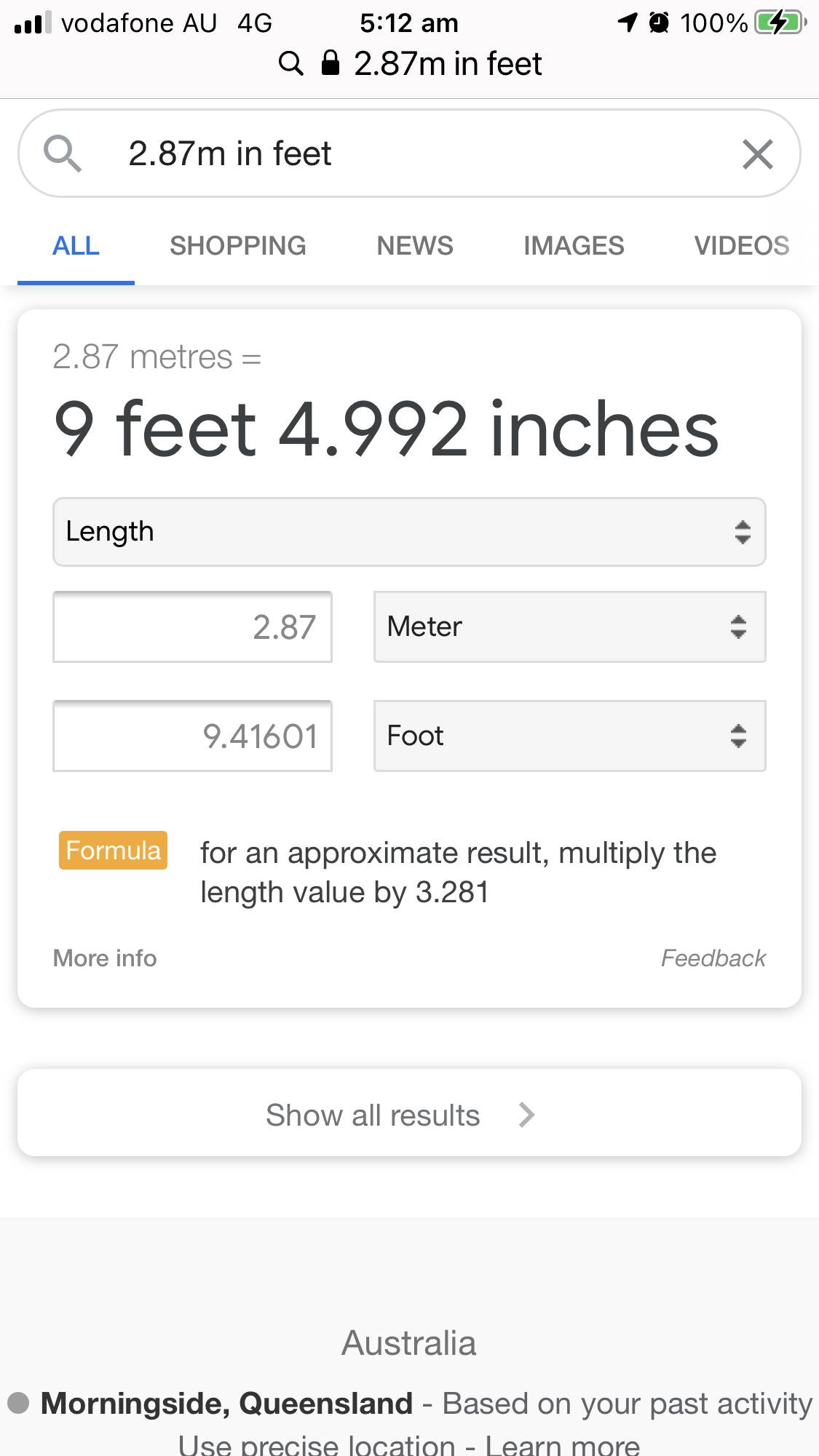Edit the 2.87 meter value field

click(192, 626)
